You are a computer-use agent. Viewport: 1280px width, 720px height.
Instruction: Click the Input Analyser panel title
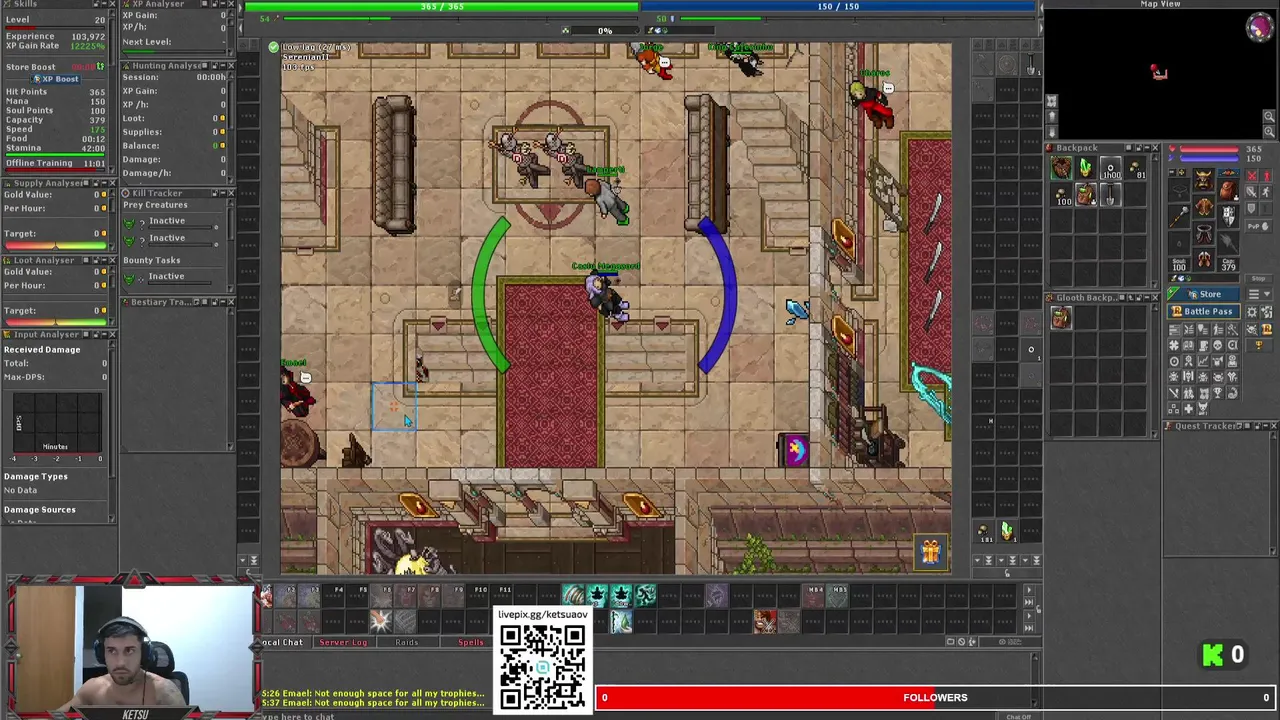[46, 334]
